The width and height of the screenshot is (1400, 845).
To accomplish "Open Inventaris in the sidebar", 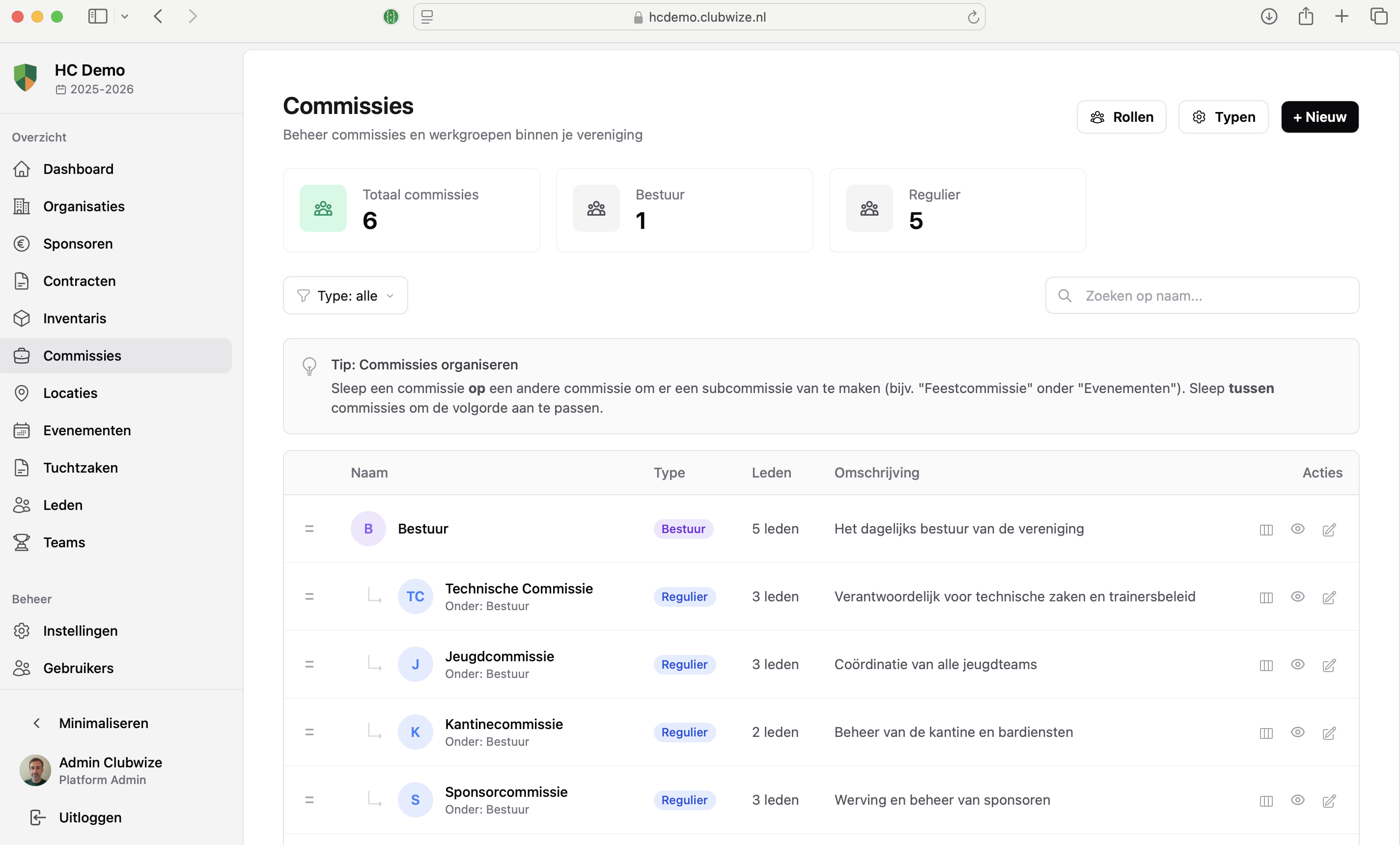I will pyautogui.click(x=76, y=318).
